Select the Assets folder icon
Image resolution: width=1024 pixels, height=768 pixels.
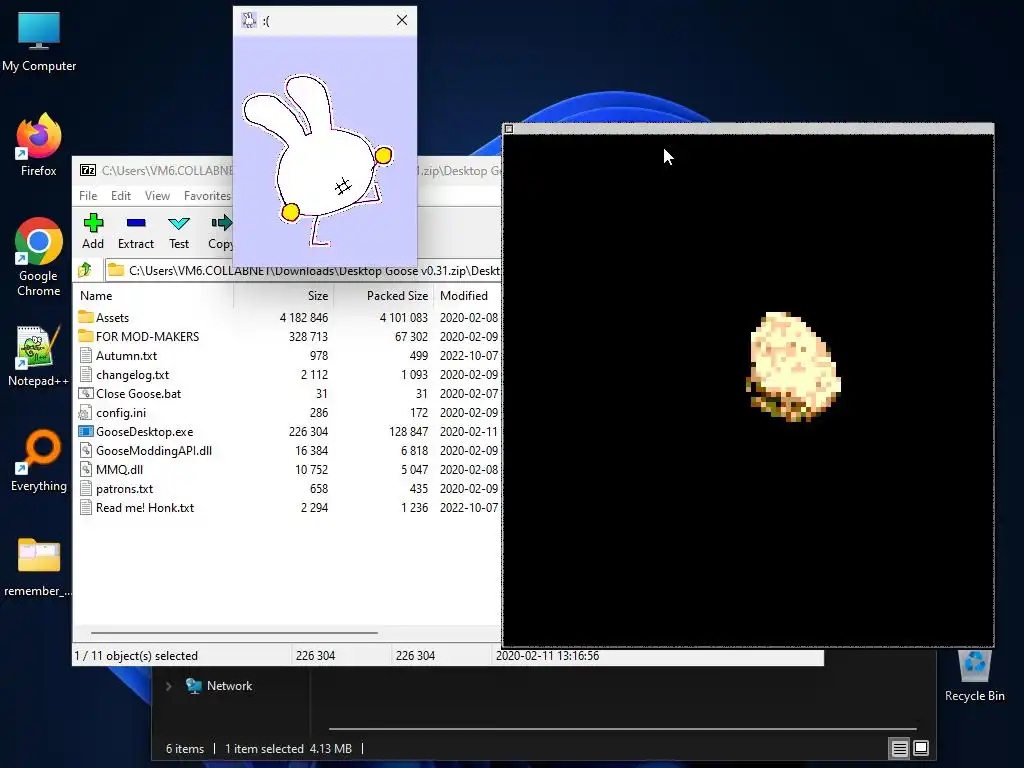pyautogui.click(x=86, y=317)
